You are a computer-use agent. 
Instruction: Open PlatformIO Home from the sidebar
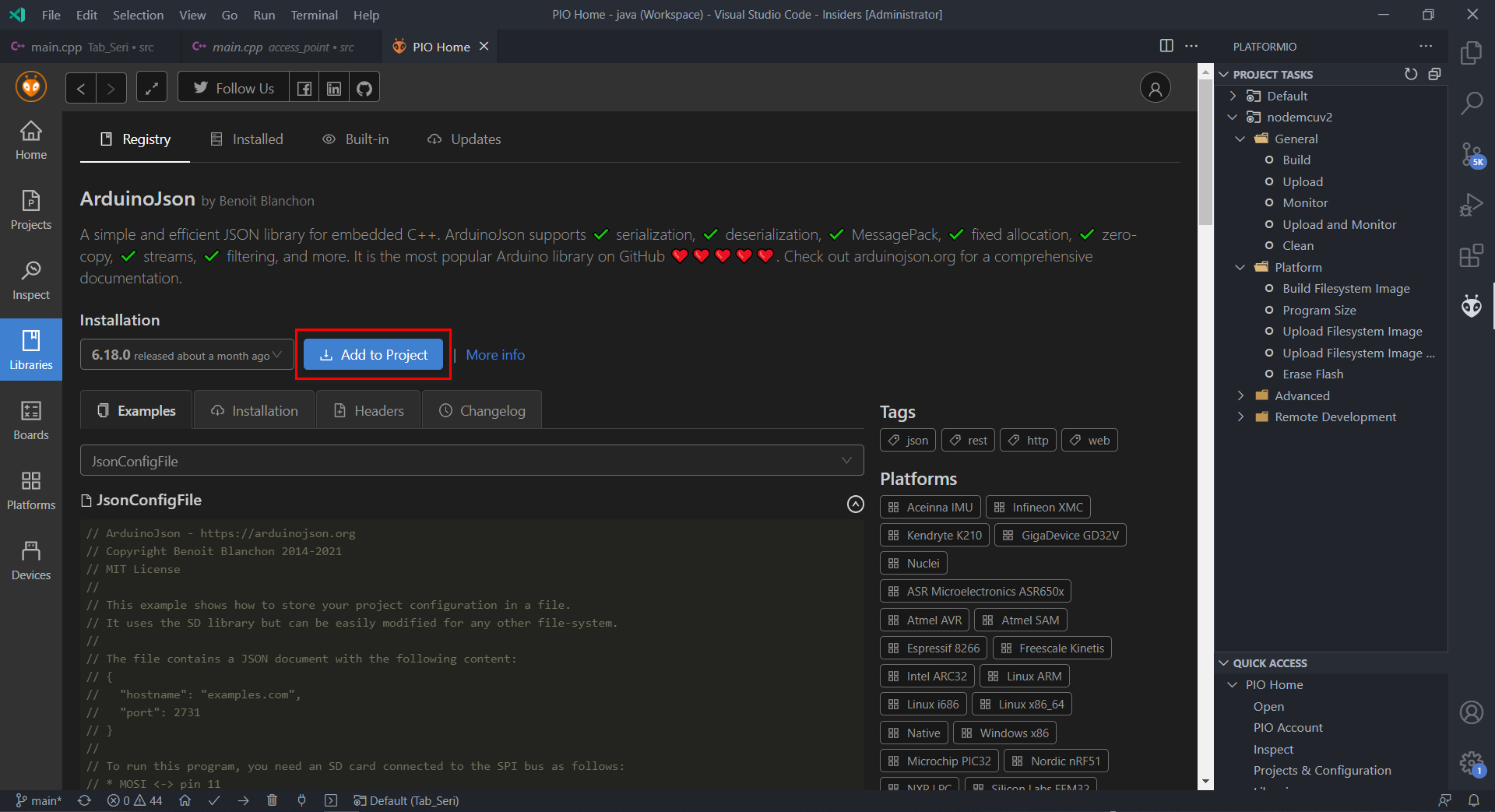tap(31, 139)
